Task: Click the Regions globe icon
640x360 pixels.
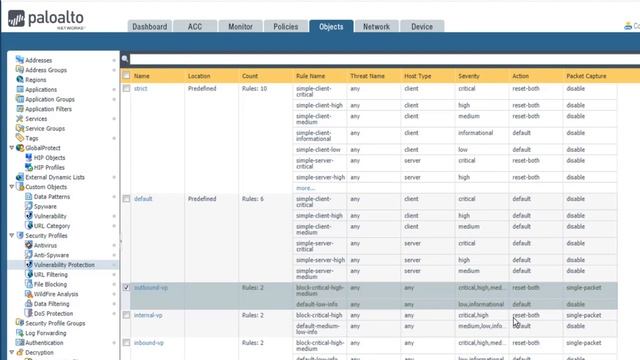Action: point(20,79)
